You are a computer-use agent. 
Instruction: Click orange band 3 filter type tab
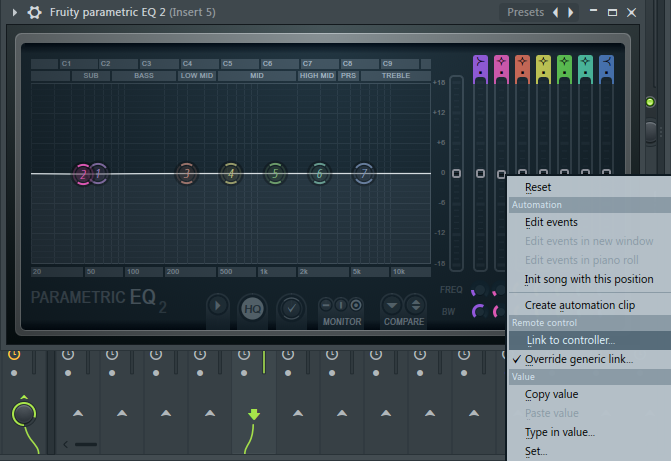[522, 68]
